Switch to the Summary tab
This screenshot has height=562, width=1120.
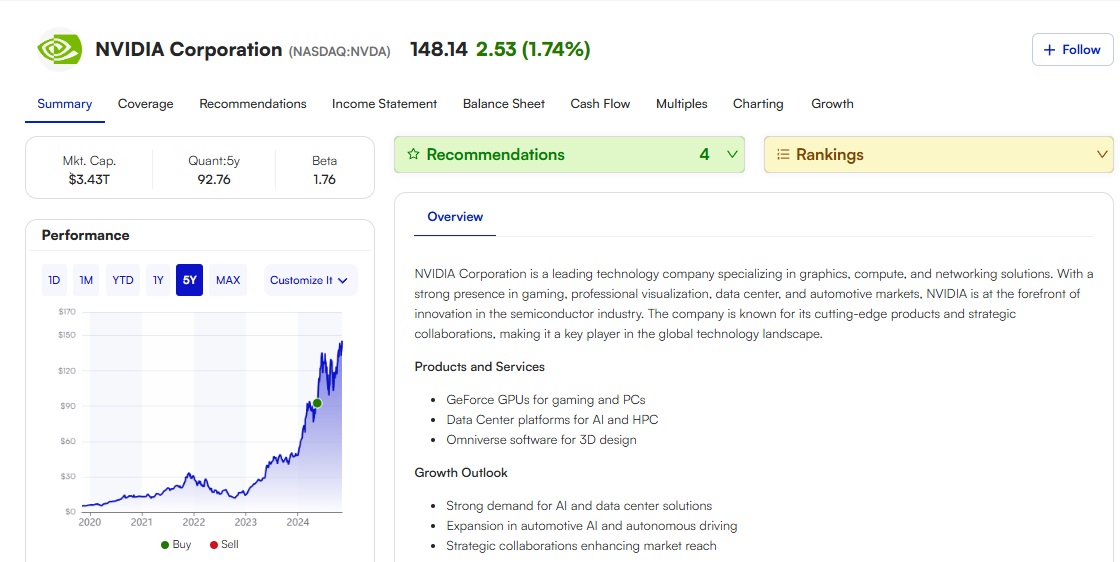pyautogui.click(x=64, y=104)
